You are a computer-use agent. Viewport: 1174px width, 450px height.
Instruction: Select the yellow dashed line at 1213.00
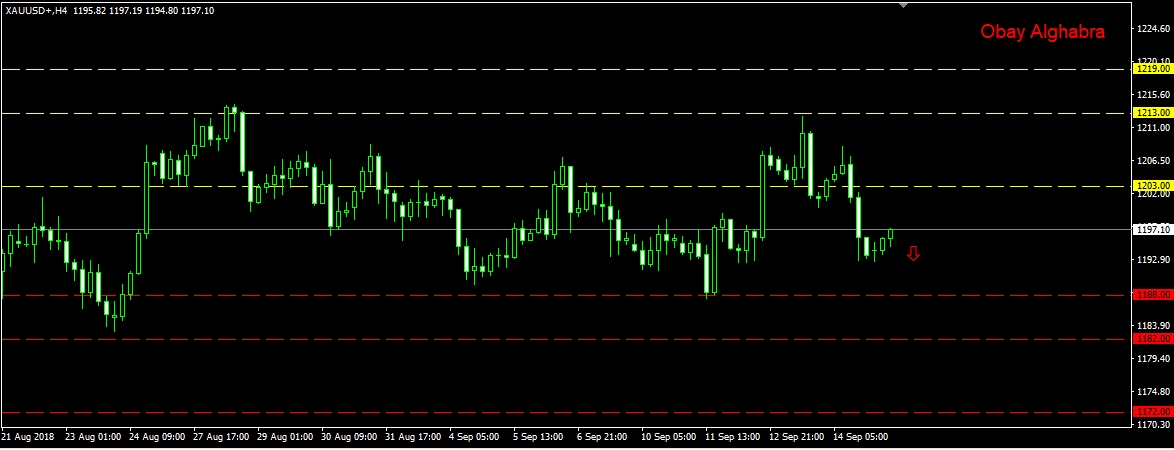565,113
